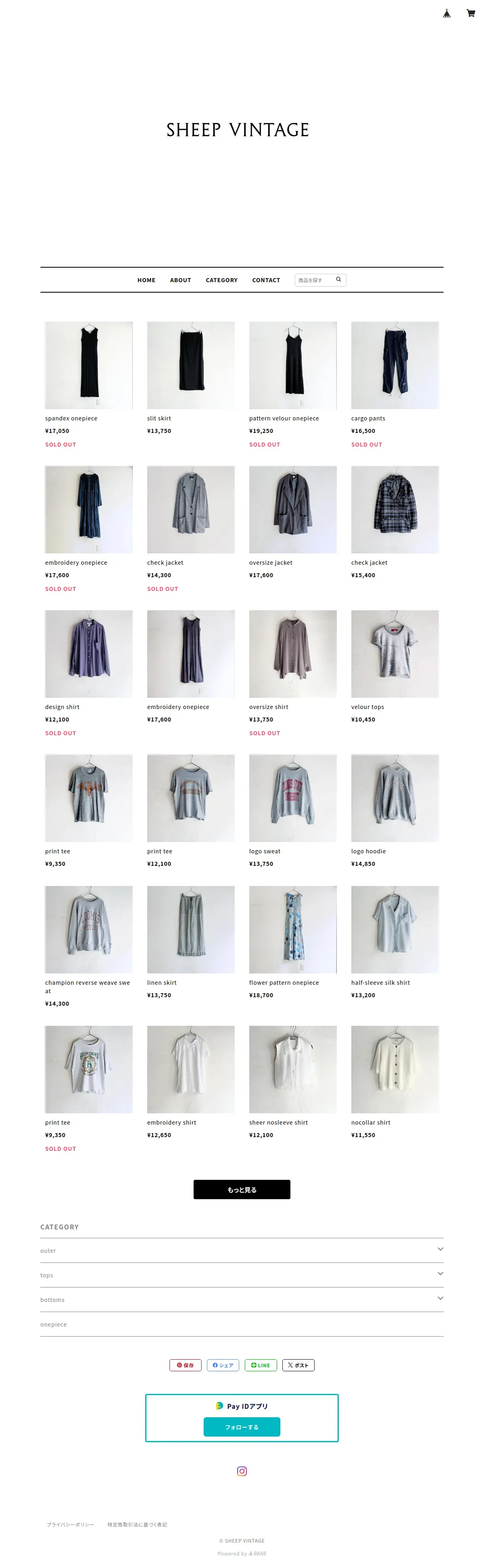The width and height of the screenshot is (484, 1568).
Task: Expand the bottoms category chevron
Action: pyautogui.click(x=440, y=1298)
